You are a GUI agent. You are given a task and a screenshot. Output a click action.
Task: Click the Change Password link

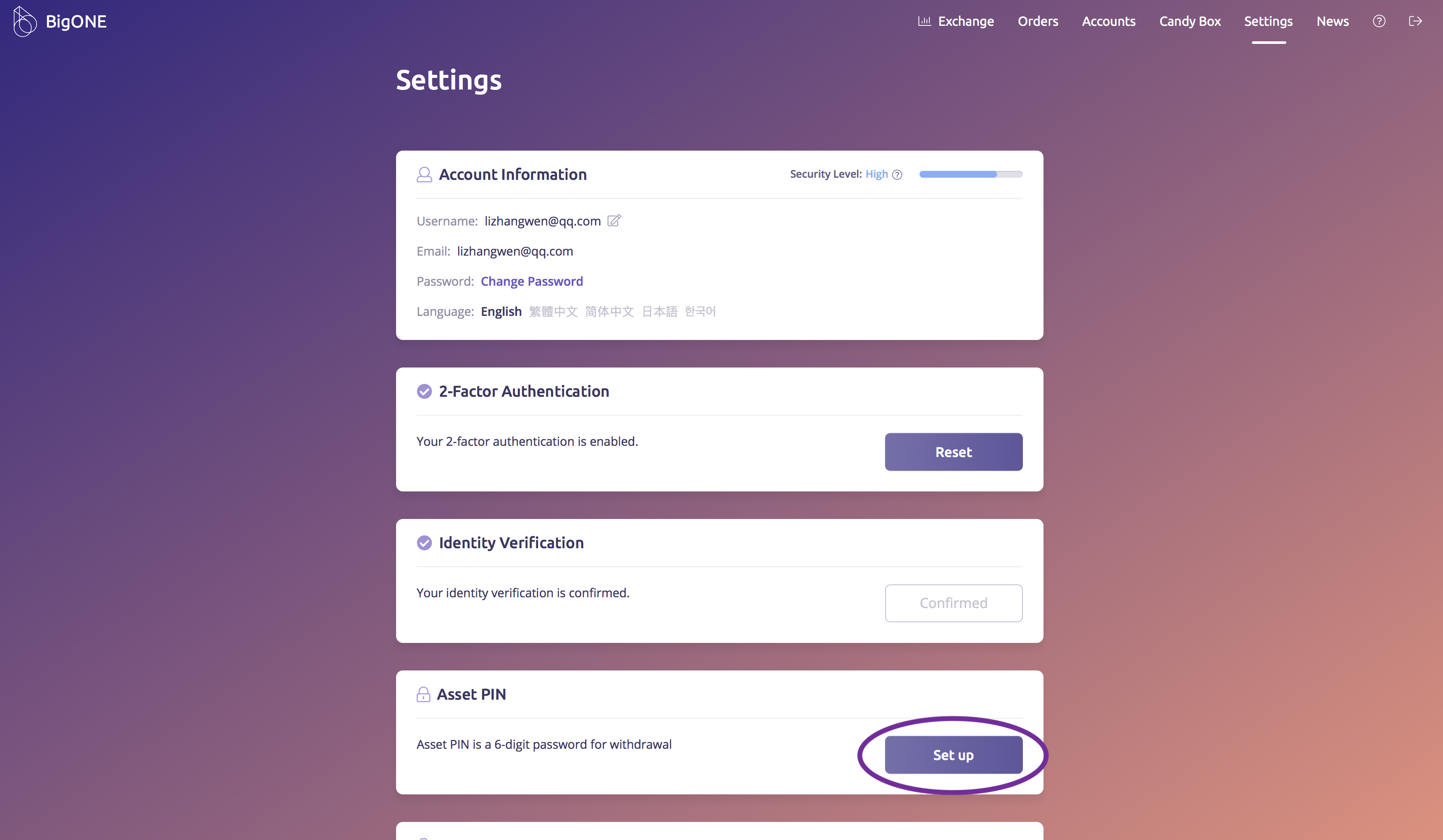pos(531,281)
